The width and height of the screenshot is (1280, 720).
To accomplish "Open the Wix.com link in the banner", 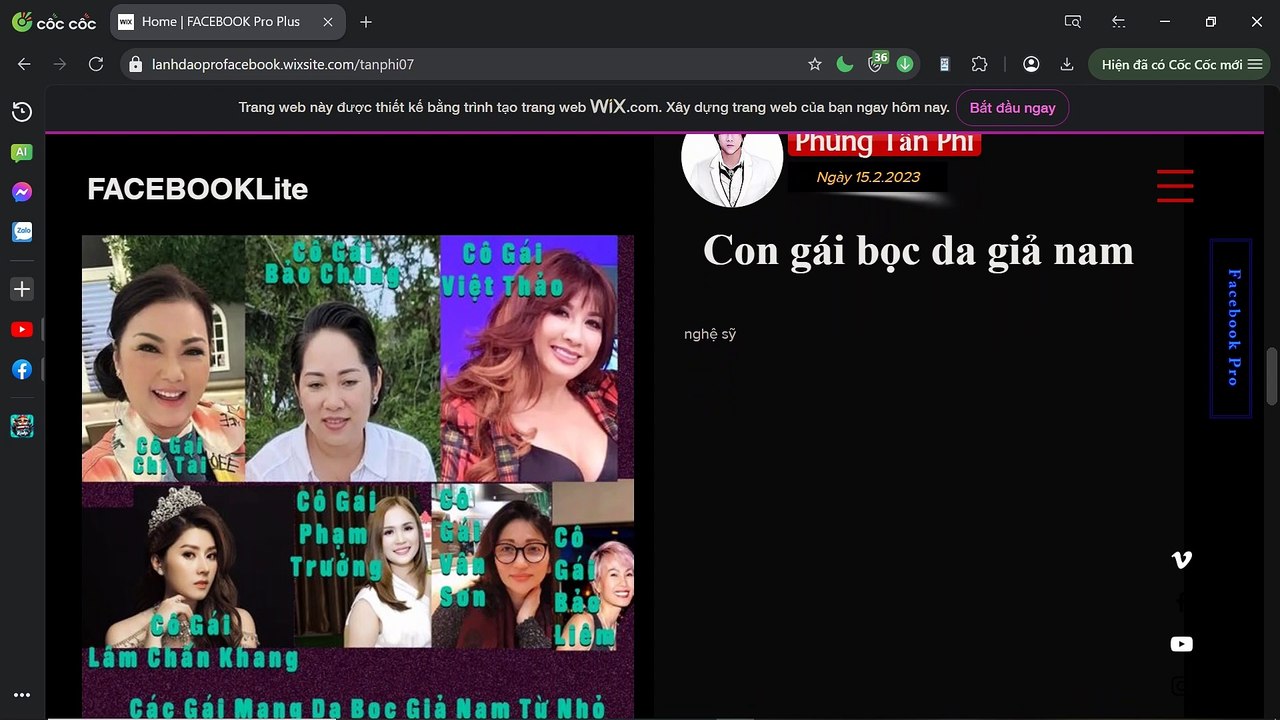I will 625,106.
